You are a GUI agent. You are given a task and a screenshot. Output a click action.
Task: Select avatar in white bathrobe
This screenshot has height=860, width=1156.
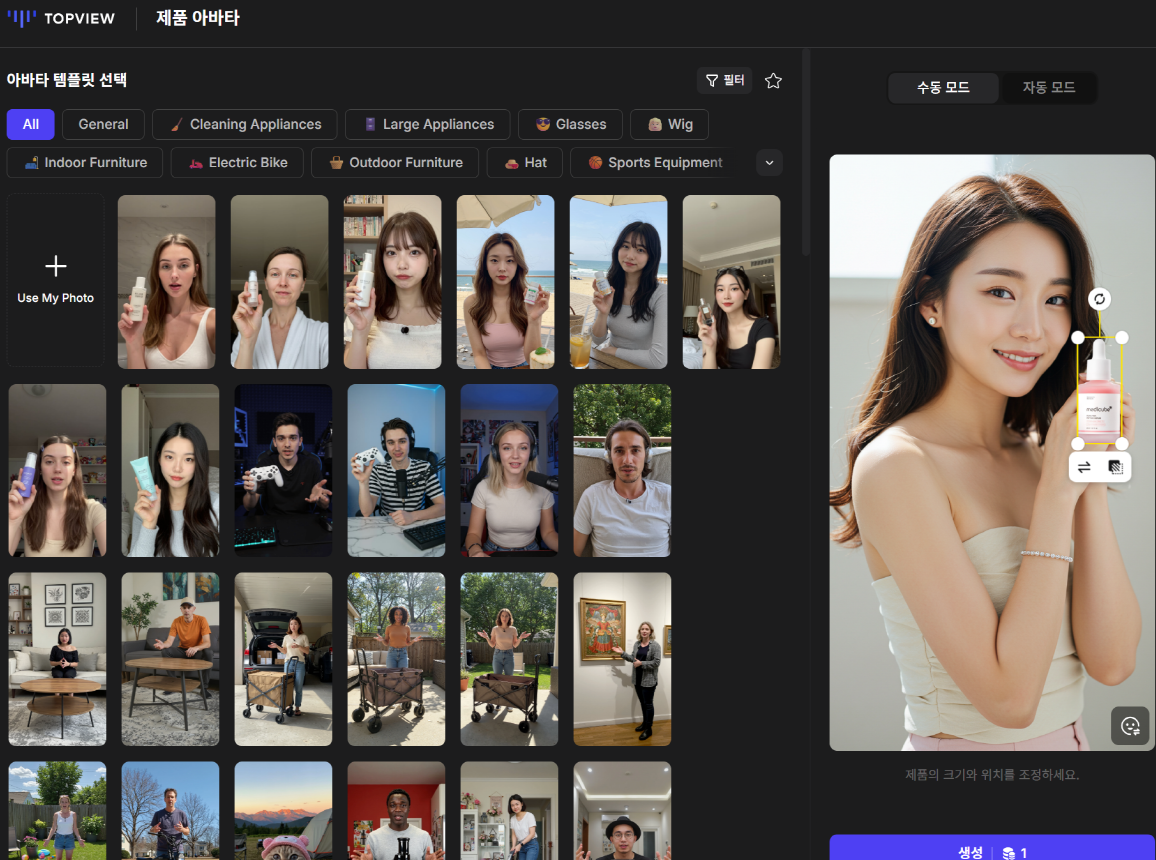click(279, 282)
